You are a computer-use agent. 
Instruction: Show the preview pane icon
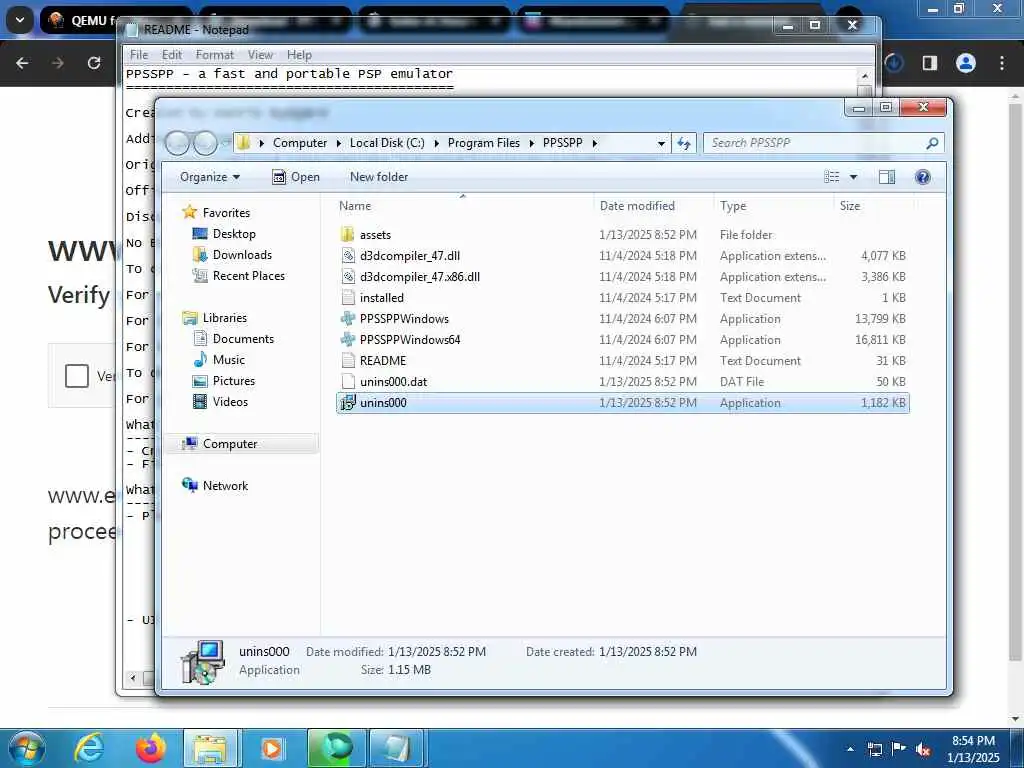(x=887, y=177)
